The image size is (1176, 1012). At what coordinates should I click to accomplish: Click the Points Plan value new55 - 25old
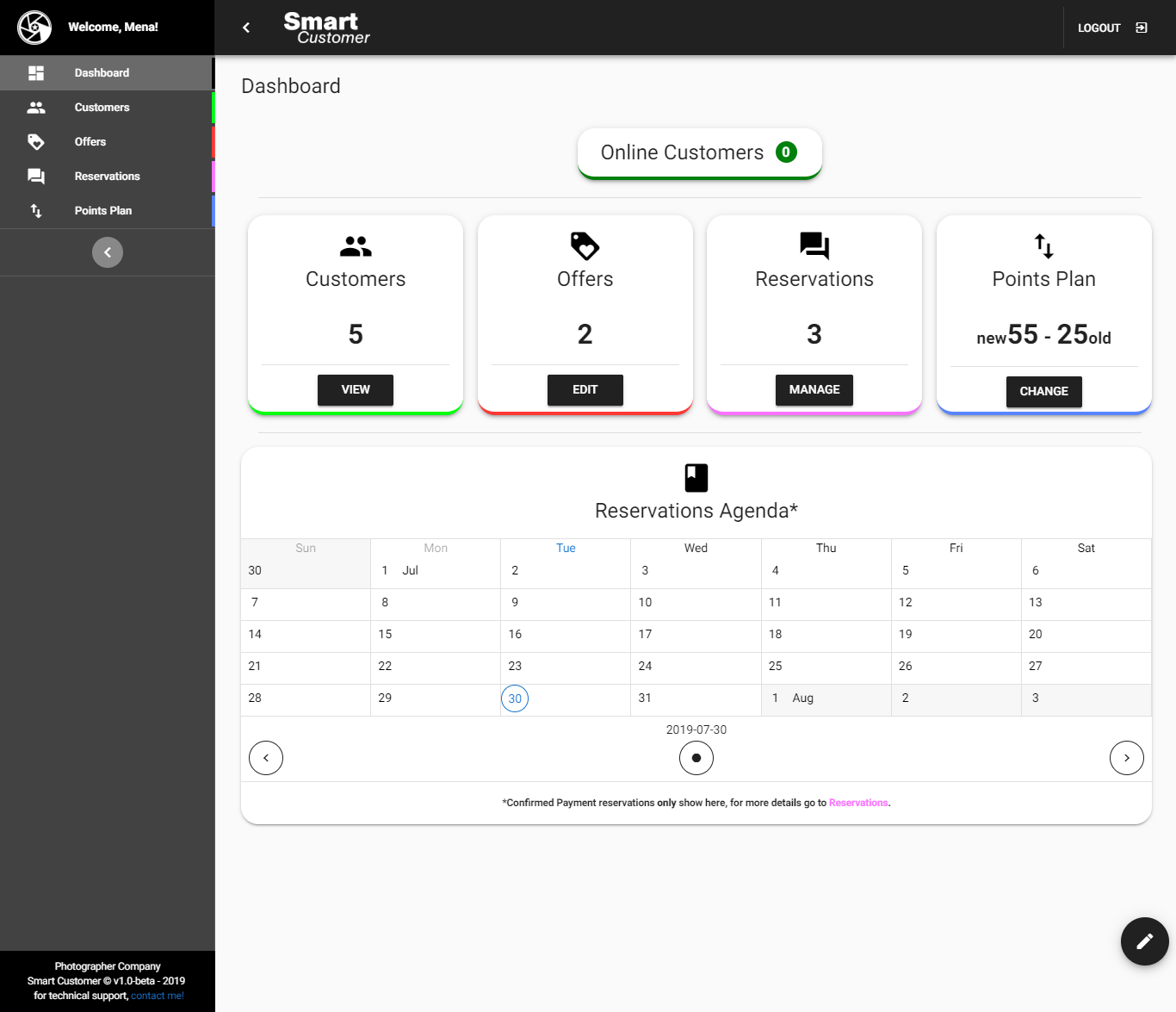pyautogui.click(x=1044, y=334)
